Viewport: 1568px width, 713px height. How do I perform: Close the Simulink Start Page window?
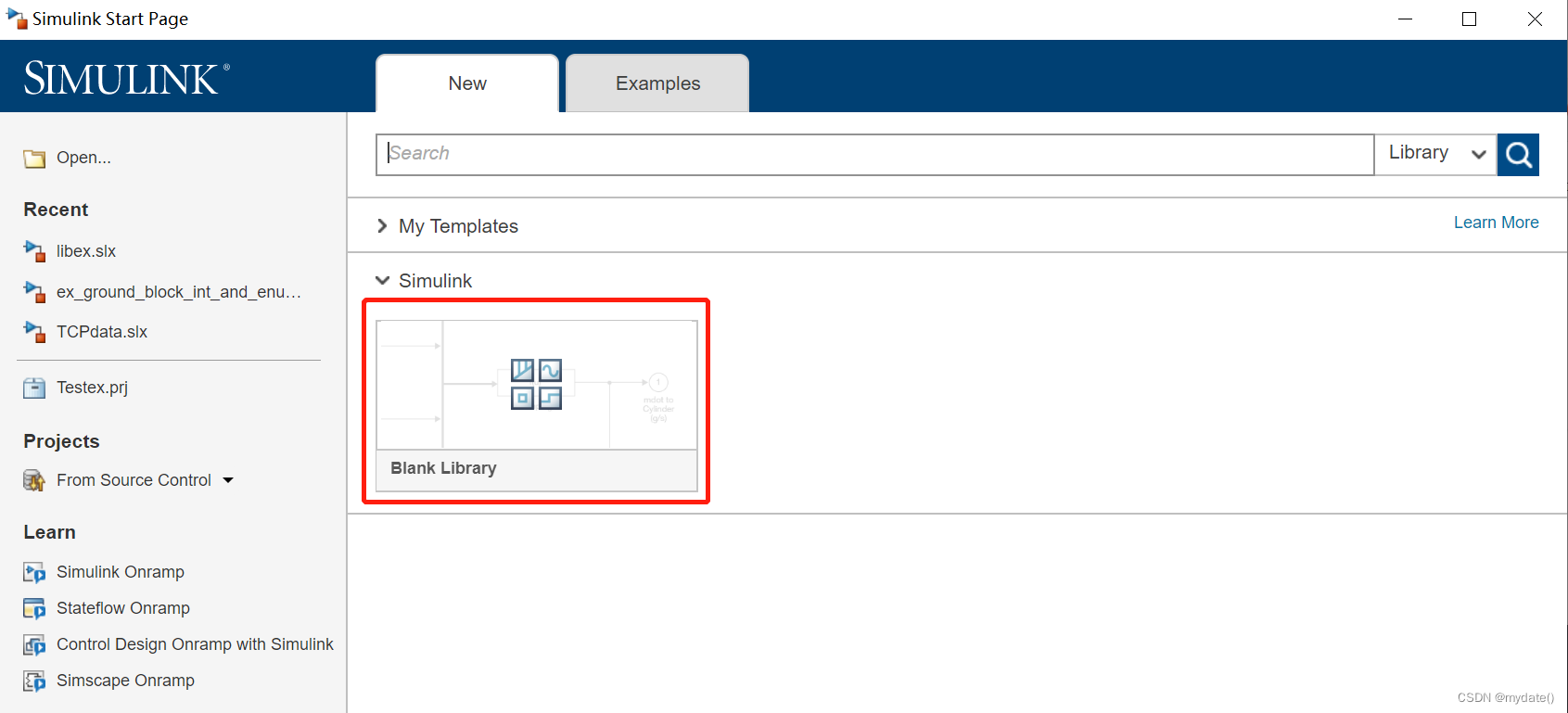pyautogui.click(x=1535, y=19)
